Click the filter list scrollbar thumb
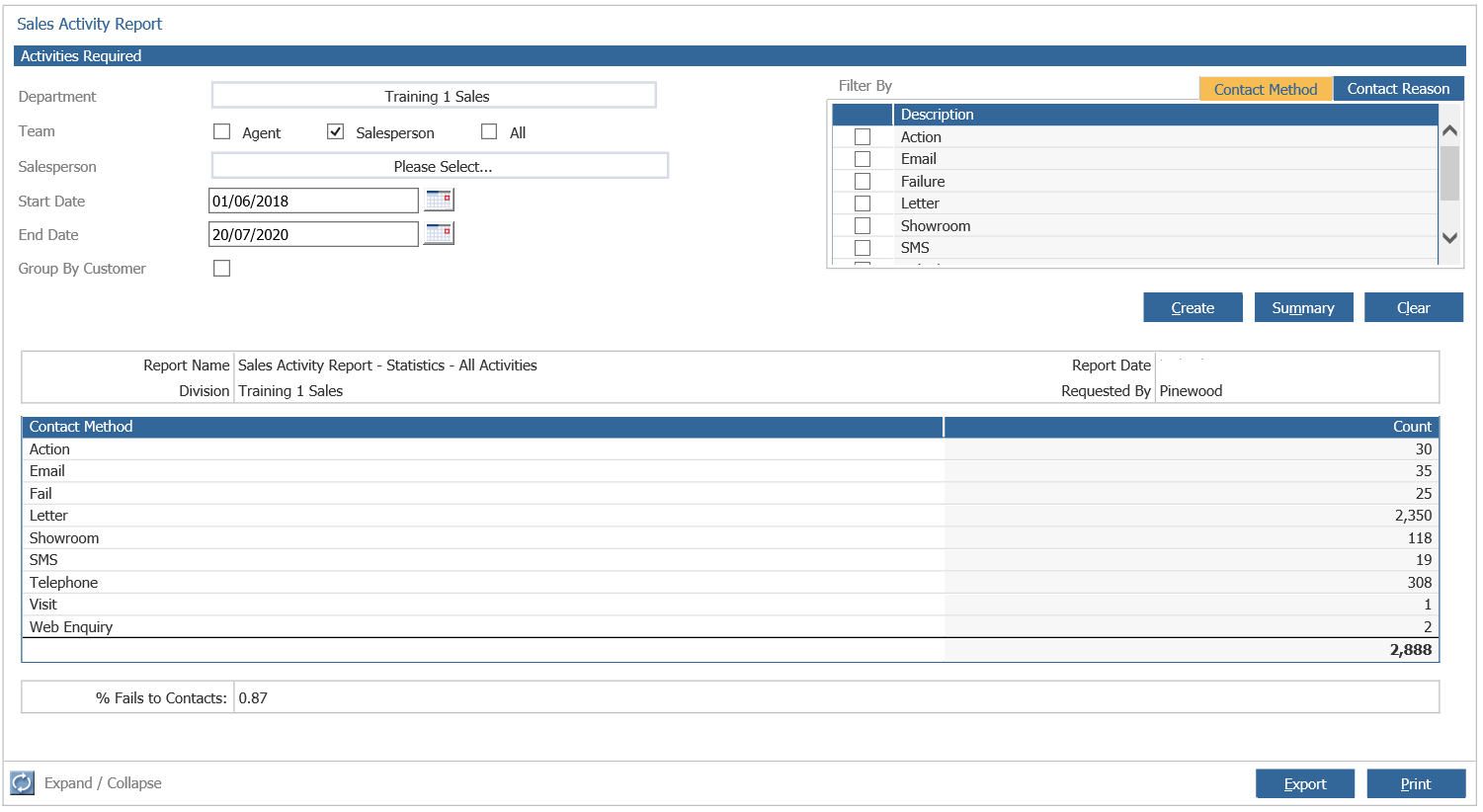 pyautogui.click(x=1449, y=173)
